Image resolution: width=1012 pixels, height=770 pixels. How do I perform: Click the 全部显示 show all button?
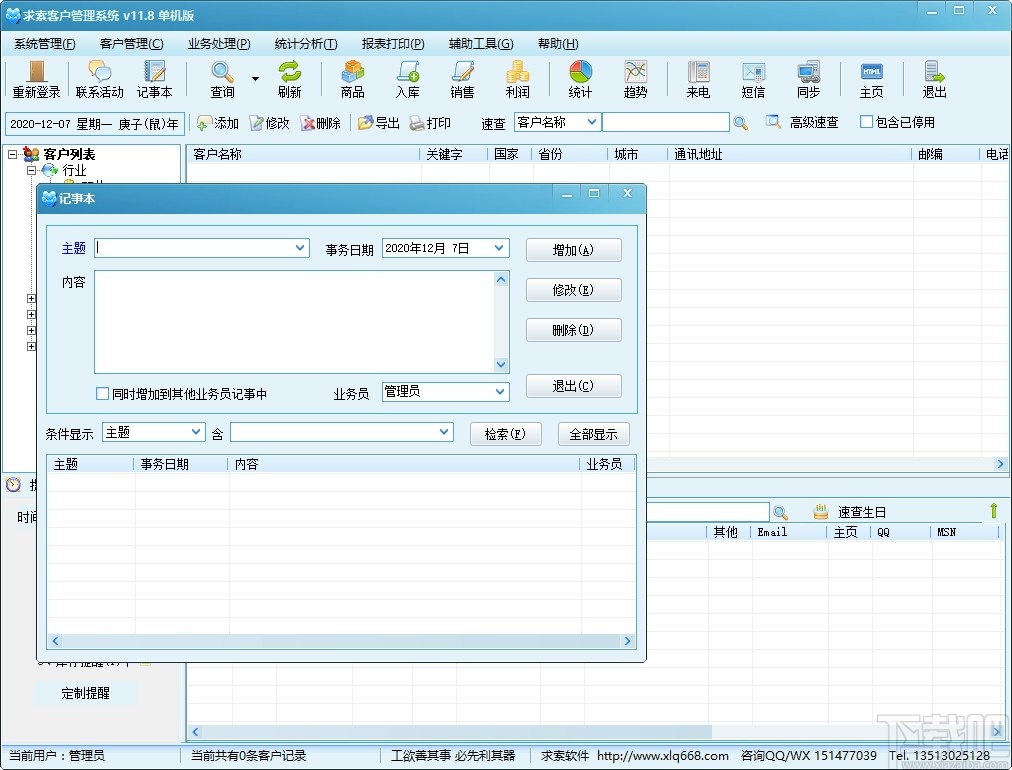(593, 434)
